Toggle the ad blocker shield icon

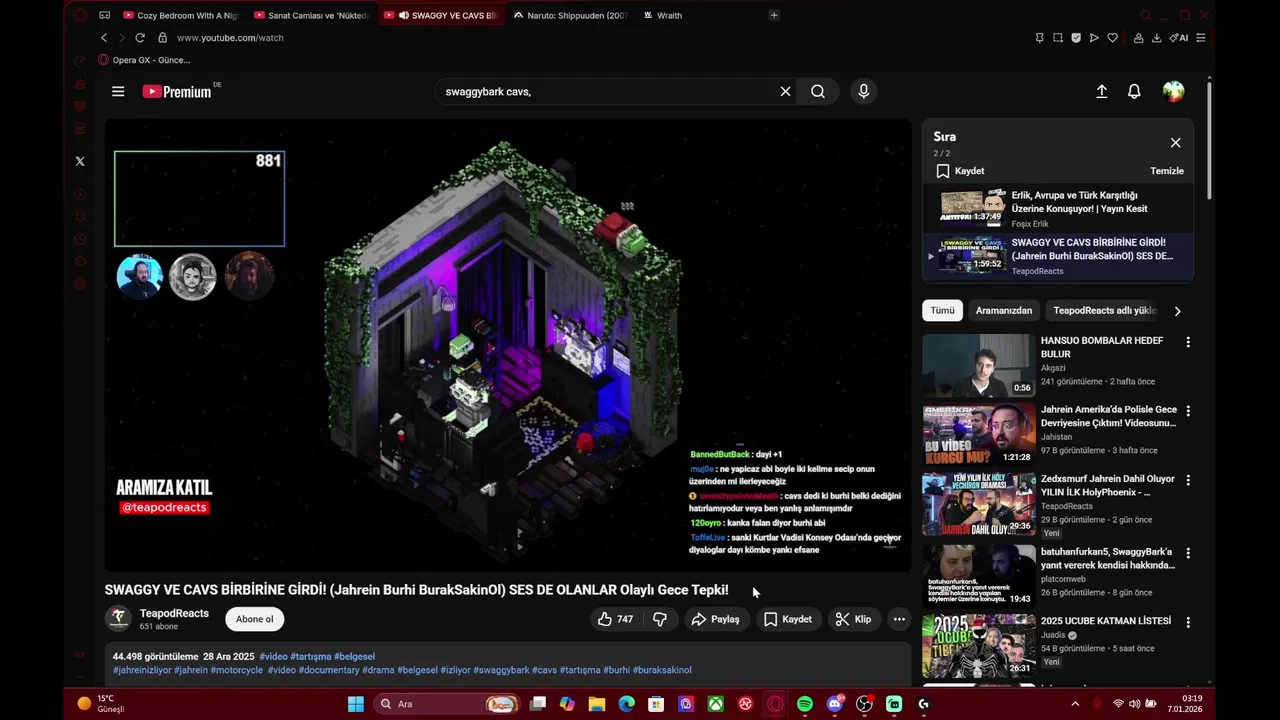[1076, 38]
